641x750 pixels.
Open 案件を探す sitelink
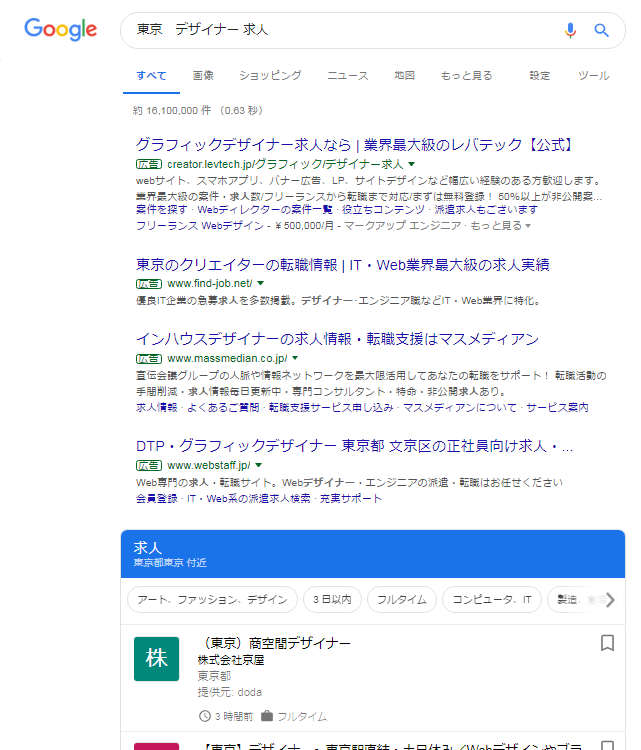pyautogui.click(x=162, y=210)
